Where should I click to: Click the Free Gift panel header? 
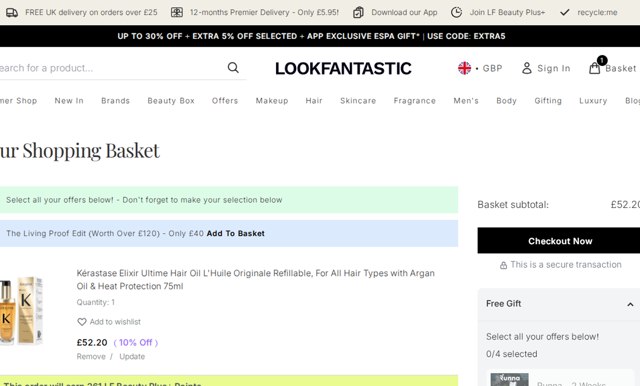[x=559, y=304]
